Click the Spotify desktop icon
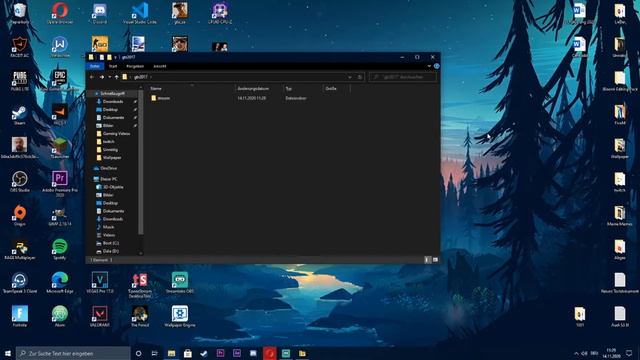 [60, 249]
